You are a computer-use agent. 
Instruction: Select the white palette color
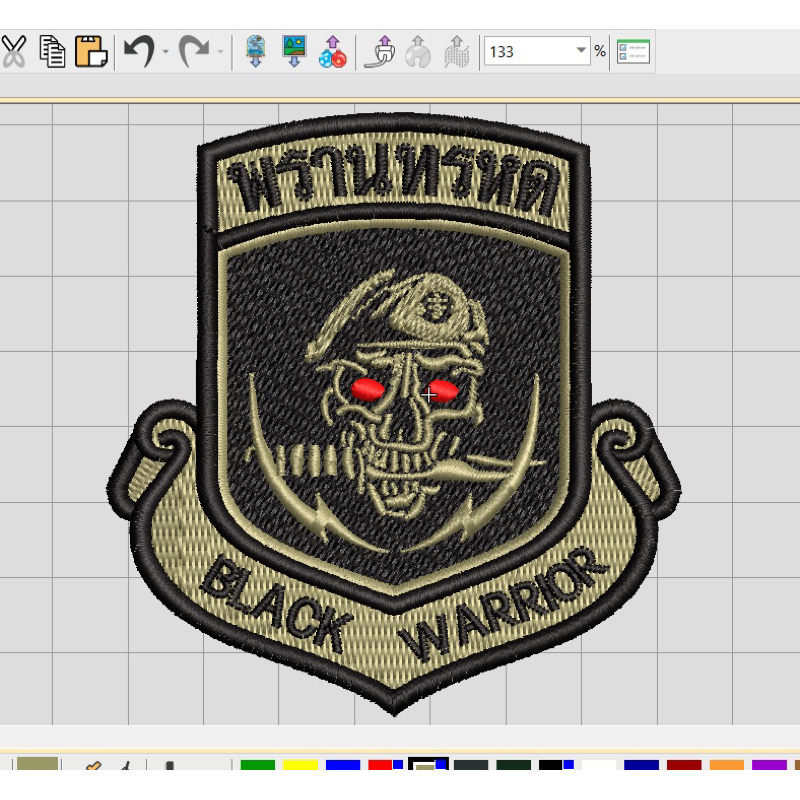[599, 764]
